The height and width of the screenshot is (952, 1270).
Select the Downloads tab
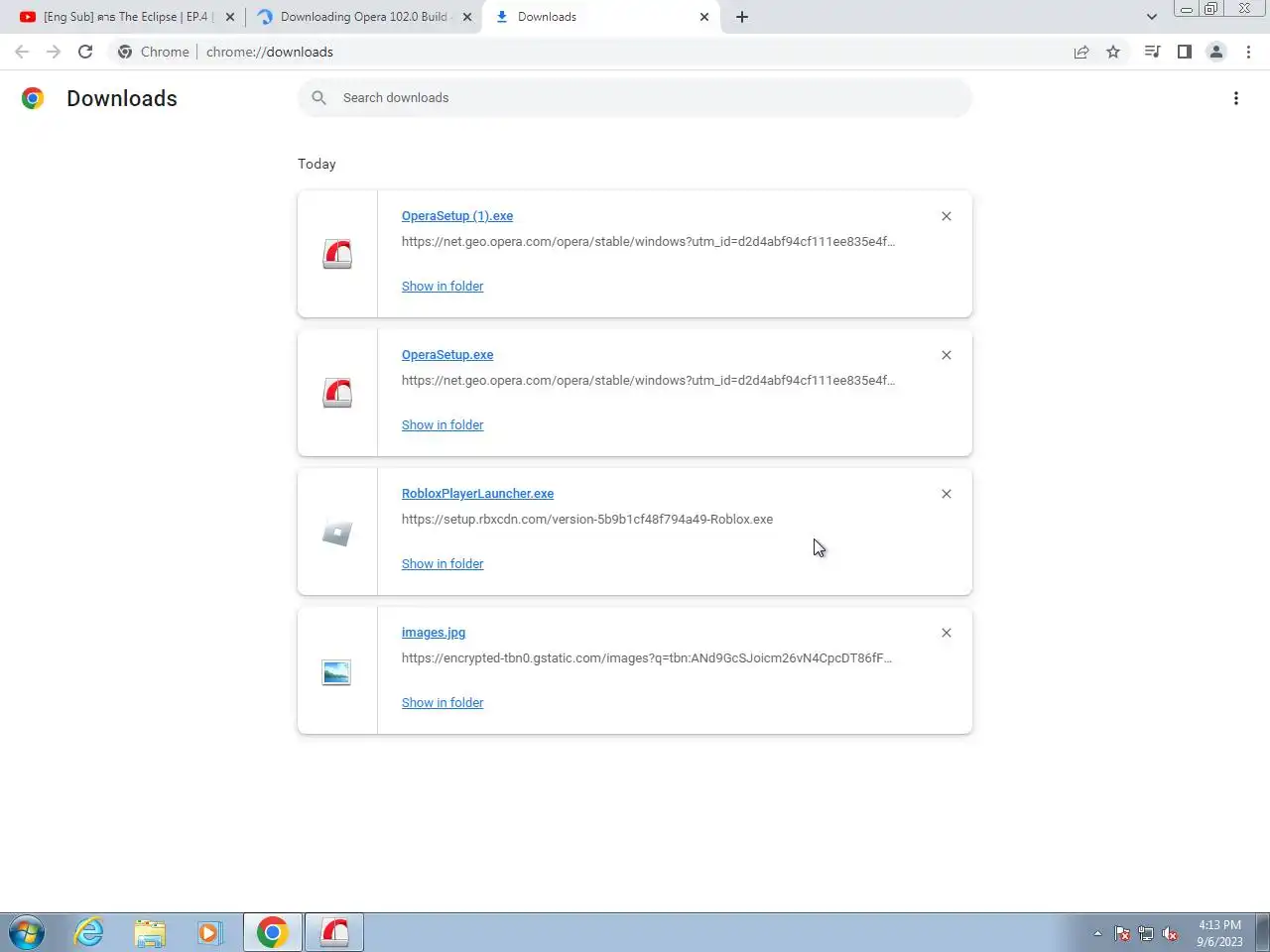pyautogui.click(x=601, y=17)
